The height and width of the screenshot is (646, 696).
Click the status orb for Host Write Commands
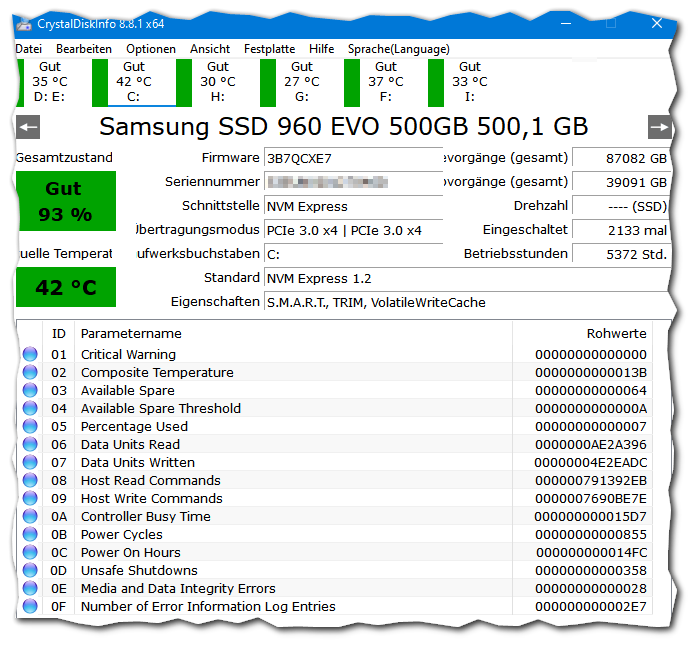[x=30, y=498]
